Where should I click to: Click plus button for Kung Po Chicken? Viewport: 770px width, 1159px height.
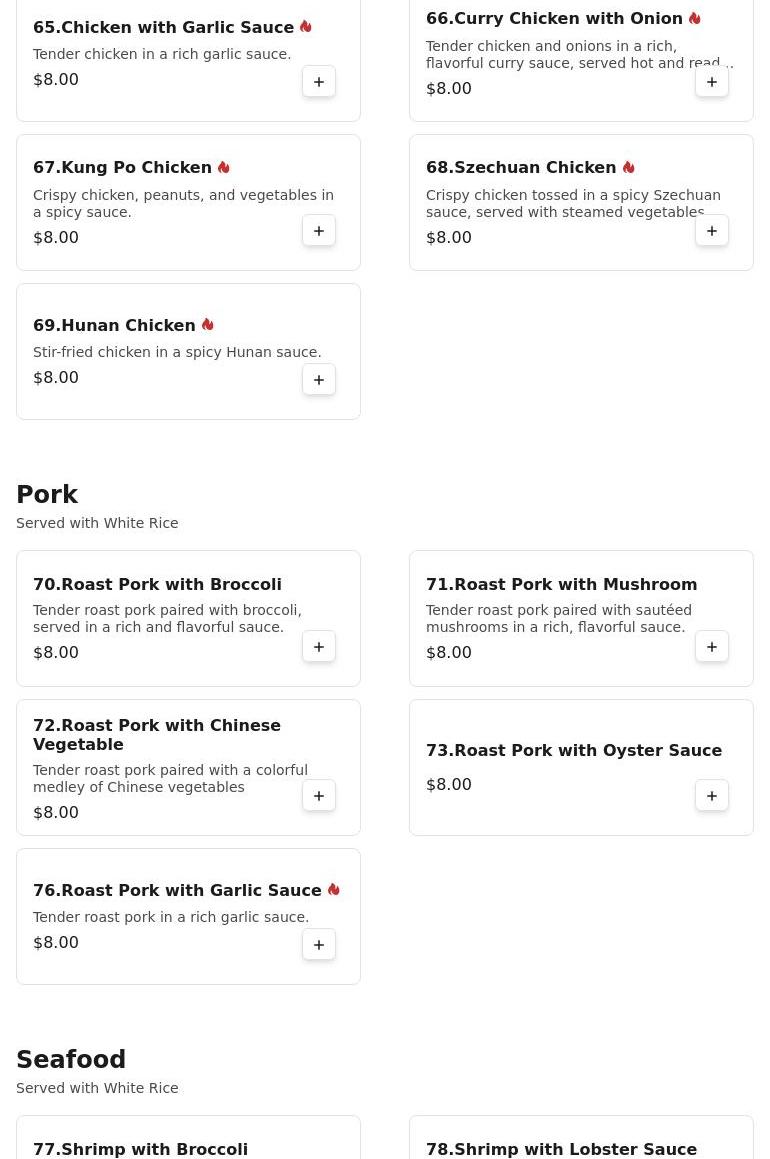pyautogui.click(x=319, y=231)
